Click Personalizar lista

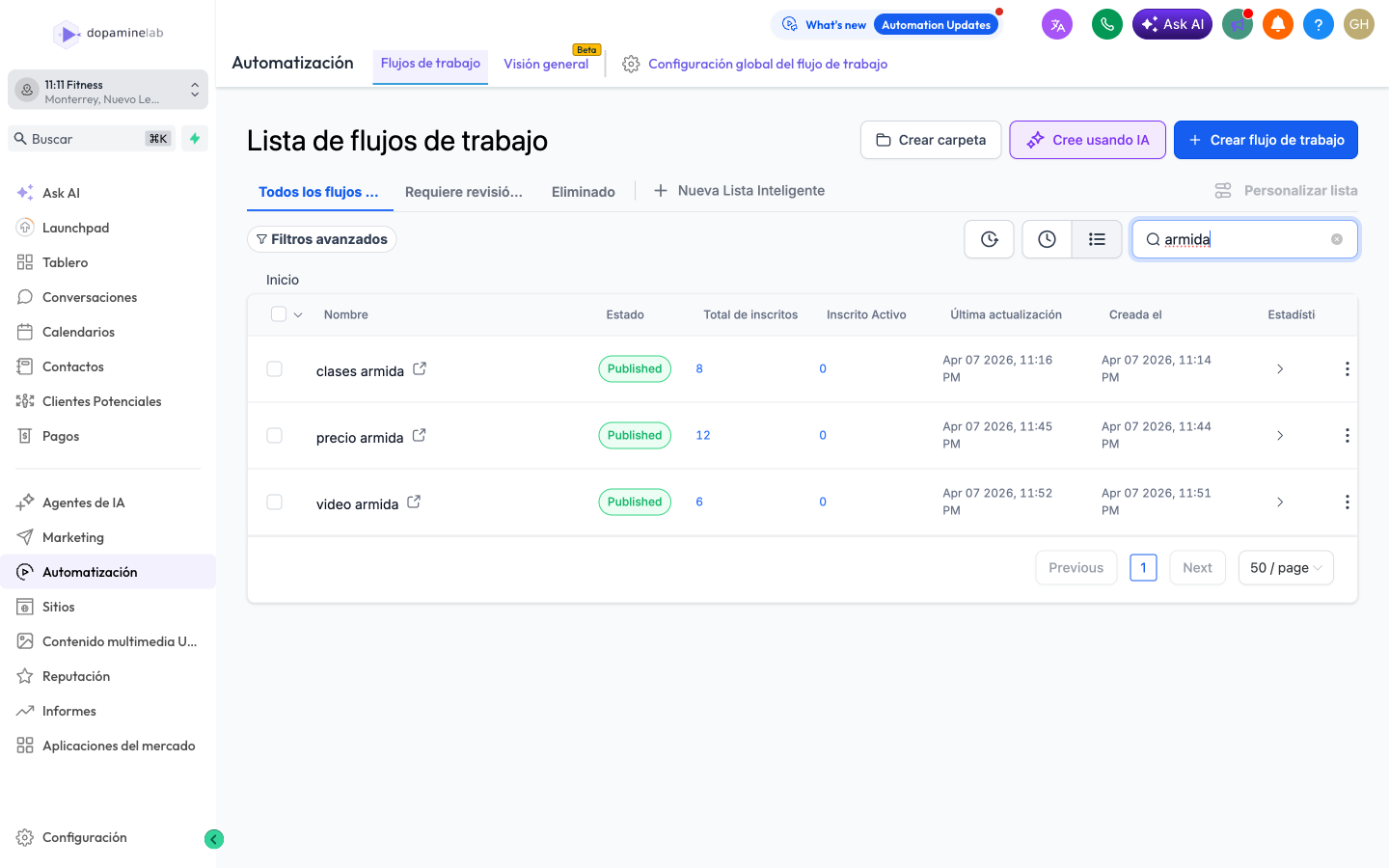[x=1286, y=191]
